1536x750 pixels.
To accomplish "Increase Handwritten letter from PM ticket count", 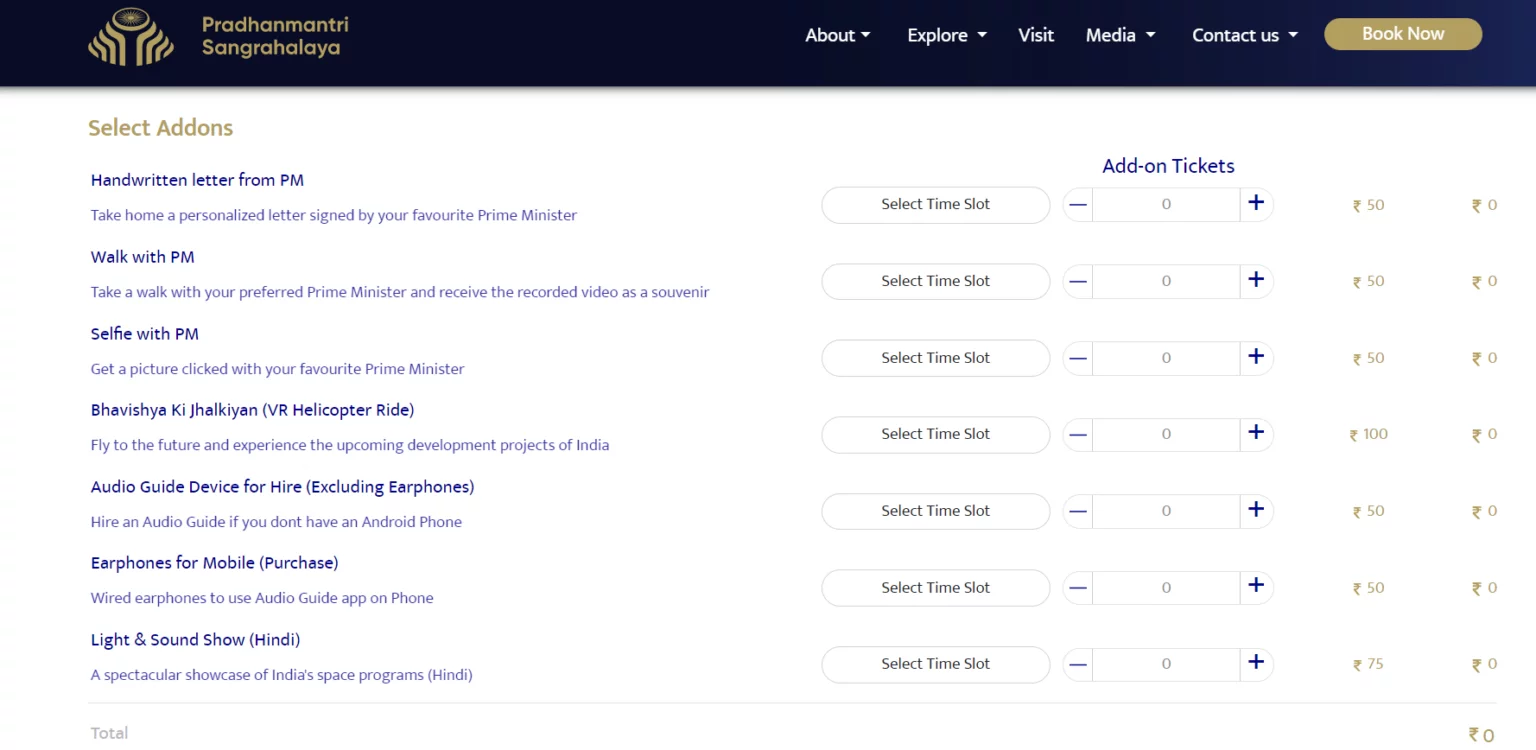I will click(x=1256, y=204).
